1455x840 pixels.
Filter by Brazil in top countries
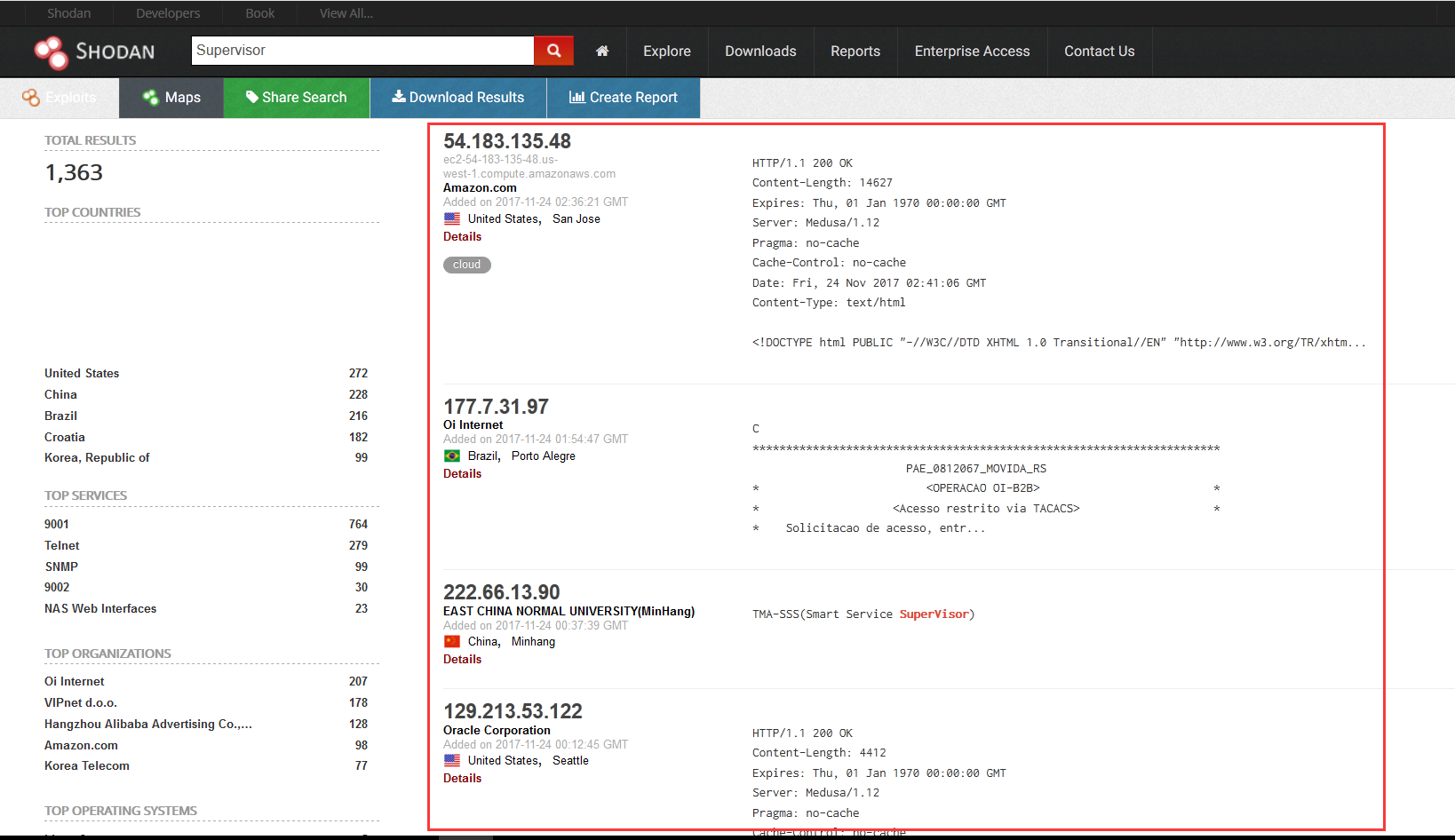tap(60, 416)
